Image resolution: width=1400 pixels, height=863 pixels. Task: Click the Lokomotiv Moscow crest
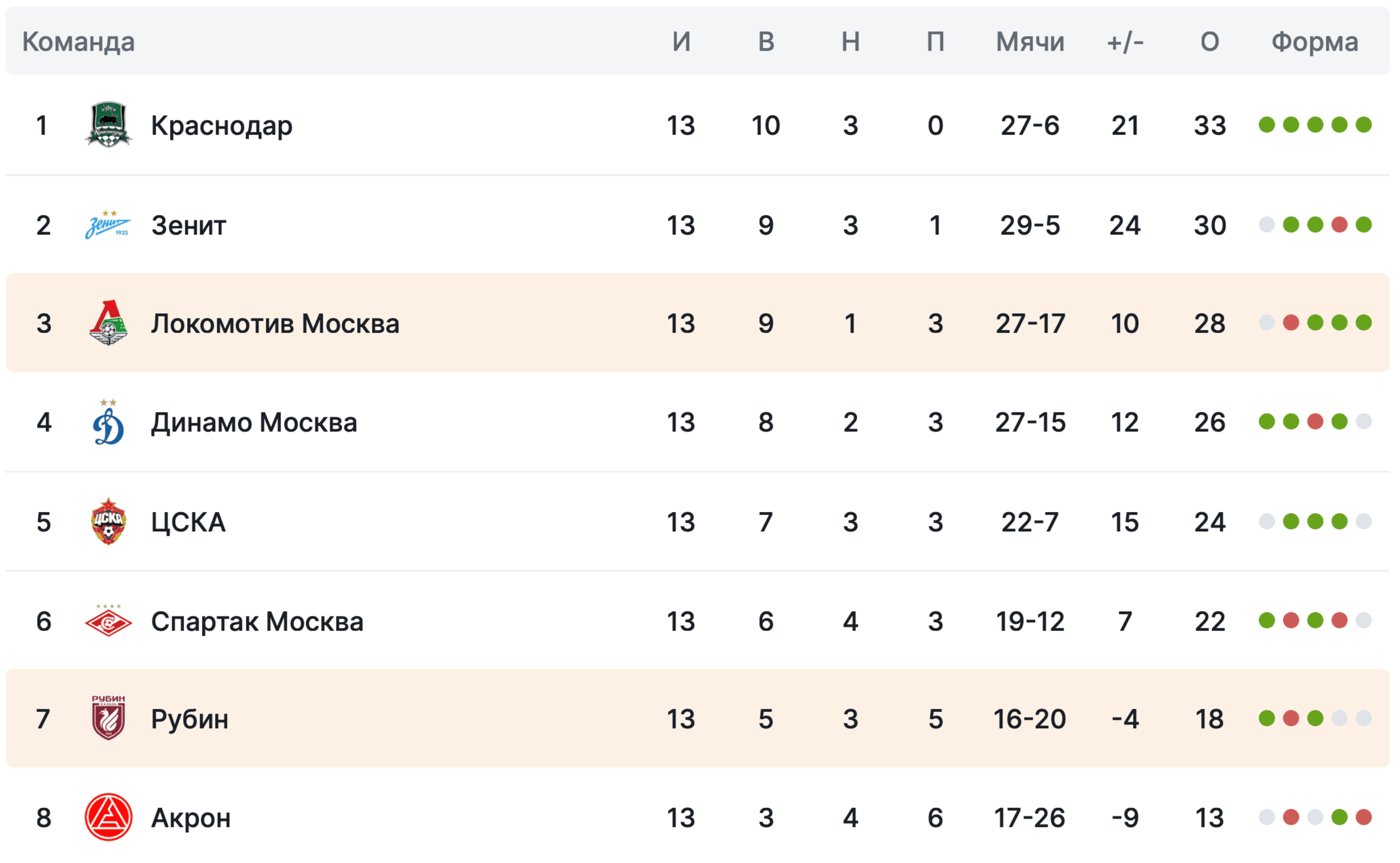point(108,323)
